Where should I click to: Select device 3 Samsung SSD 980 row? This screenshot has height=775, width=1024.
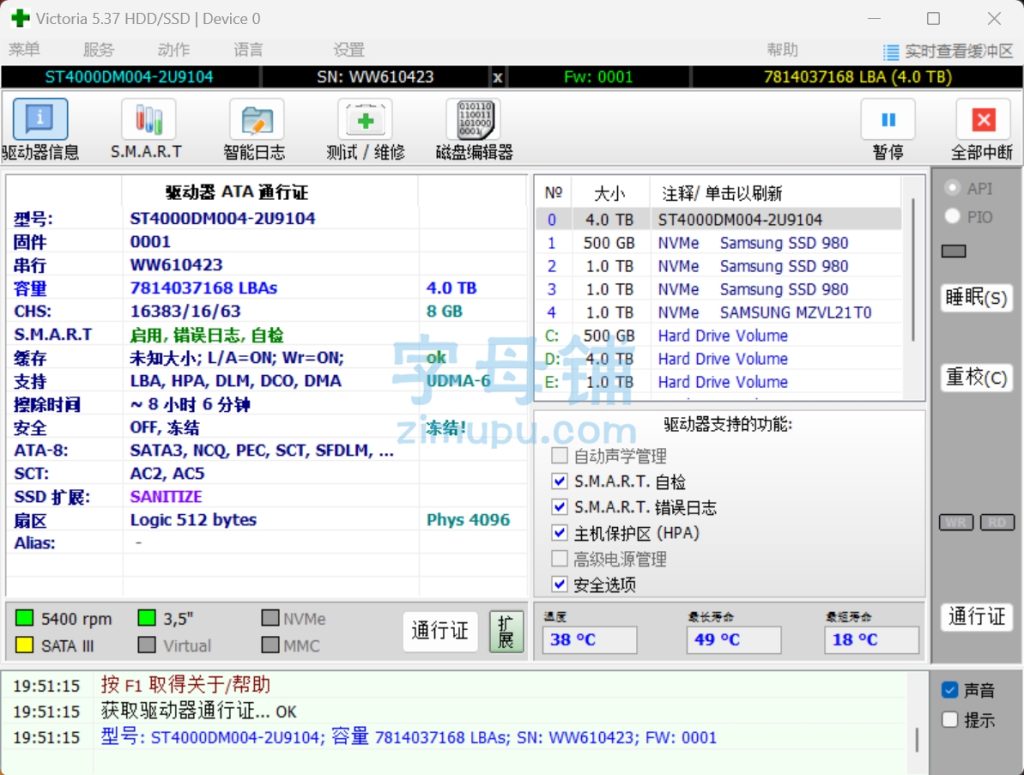click(718, 289)
